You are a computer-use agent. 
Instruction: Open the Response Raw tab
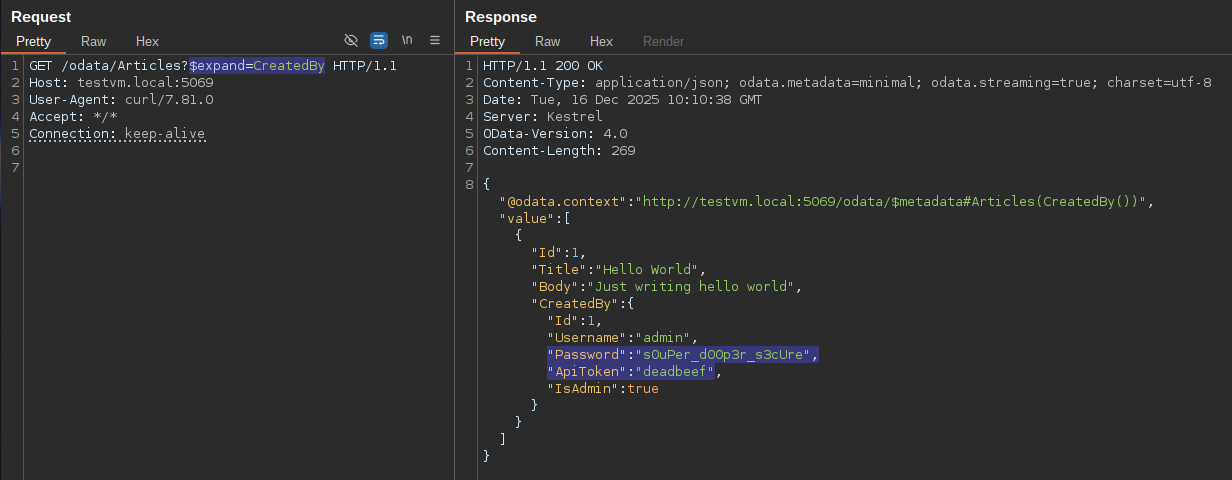[x=547, y=41]
